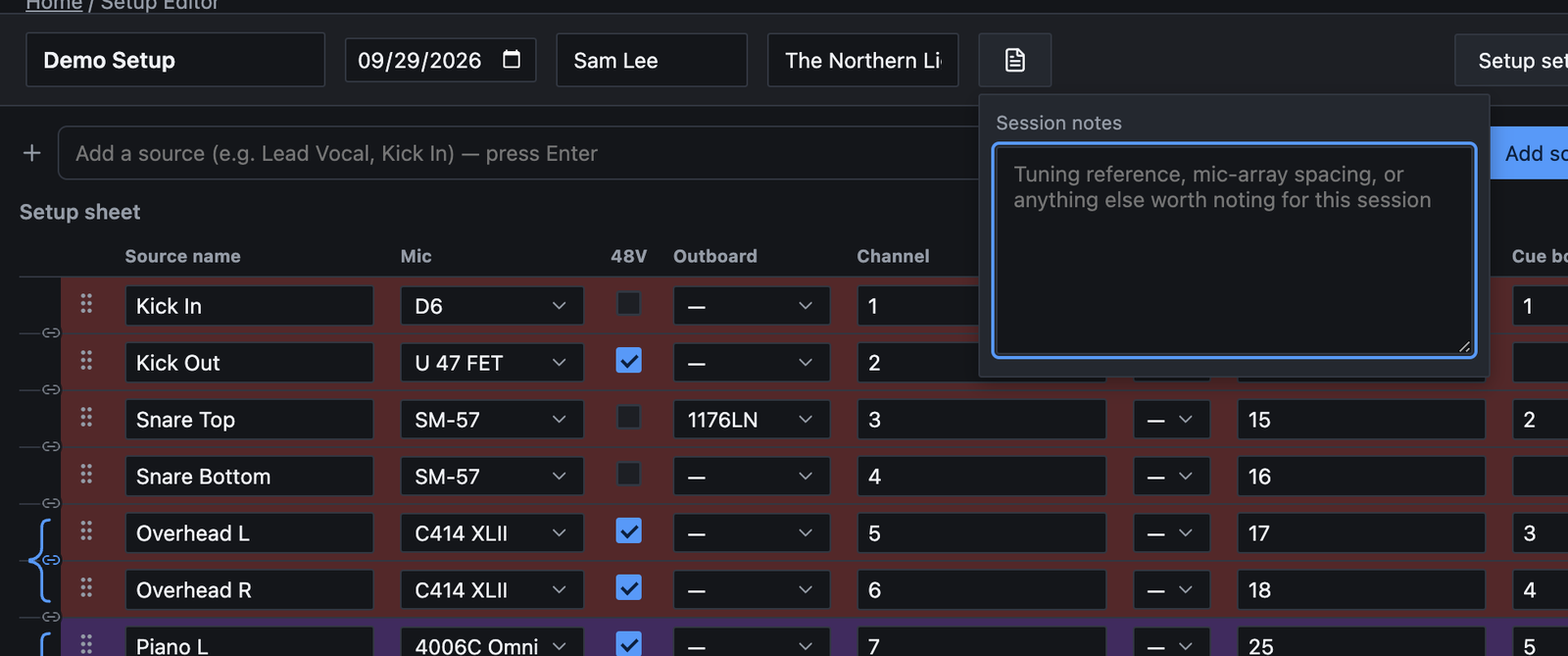
Task: Edit the Snare Top source name
Action: tap(249, 420)
